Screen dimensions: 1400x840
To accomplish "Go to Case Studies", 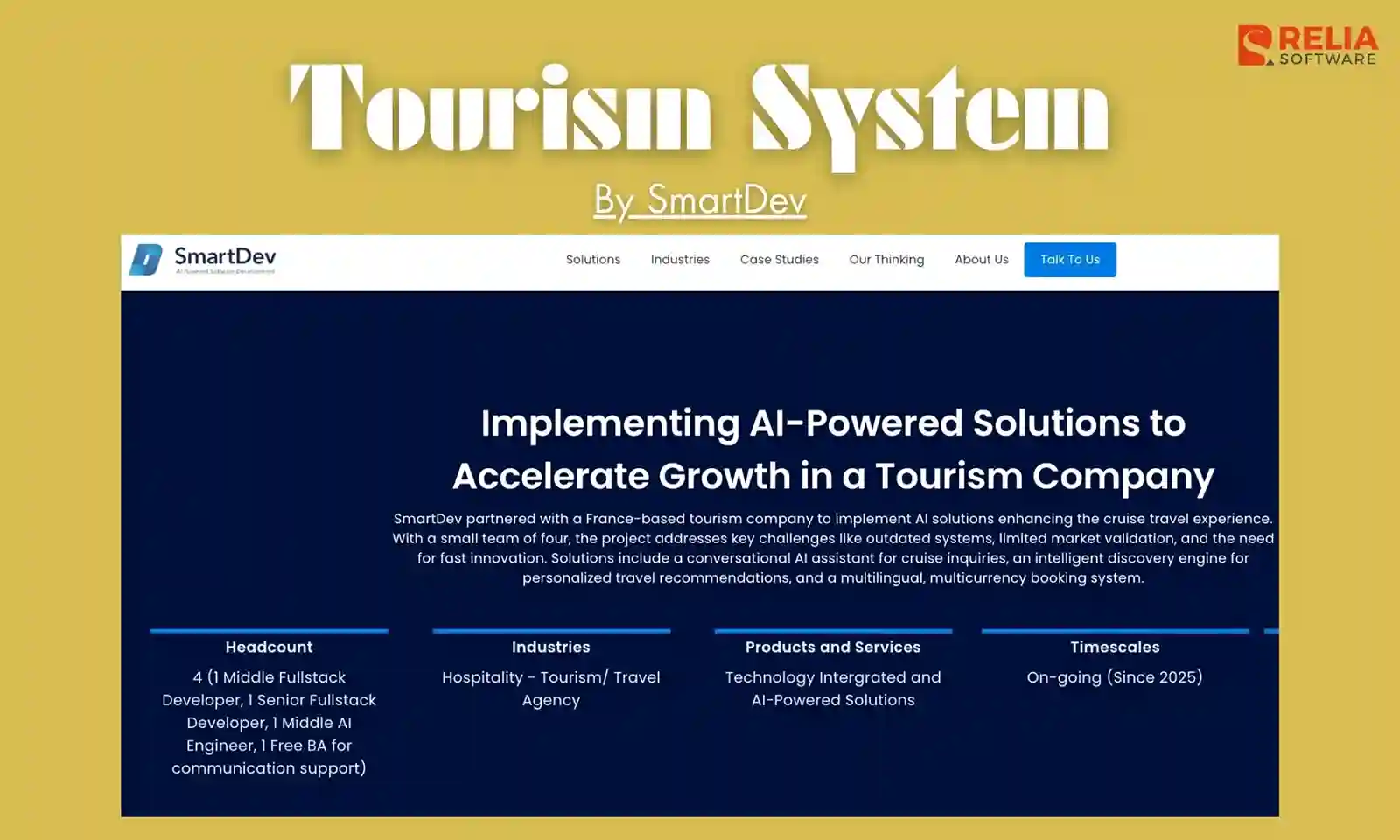I will [780, 260].
